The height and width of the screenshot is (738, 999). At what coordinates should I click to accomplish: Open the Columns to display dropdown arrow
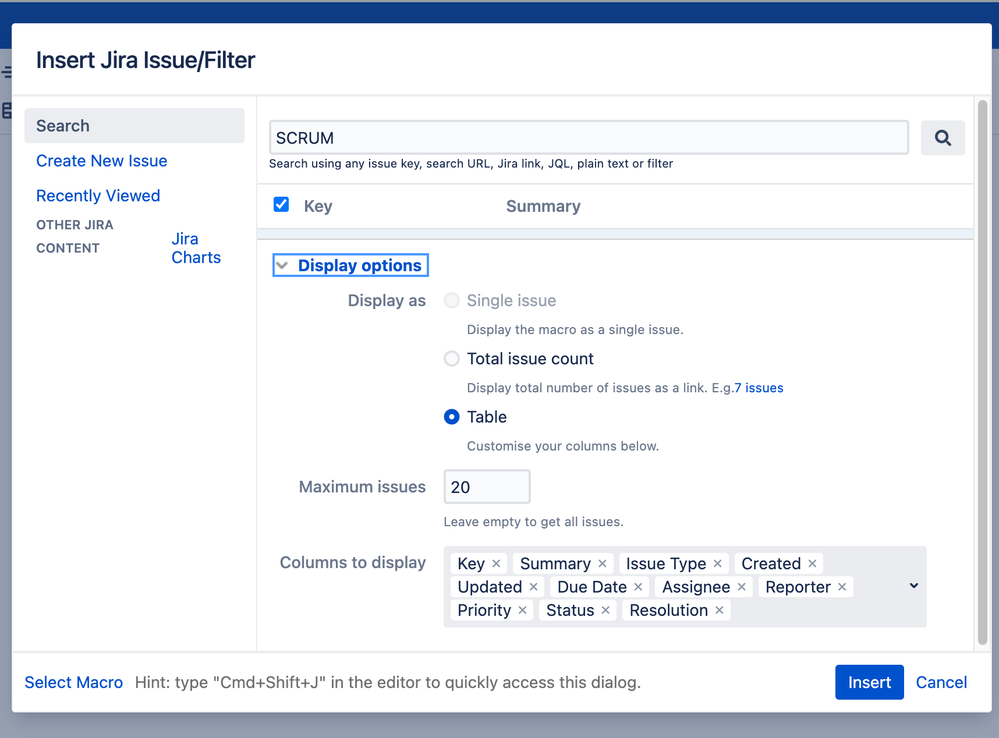(x=914, y=586)
